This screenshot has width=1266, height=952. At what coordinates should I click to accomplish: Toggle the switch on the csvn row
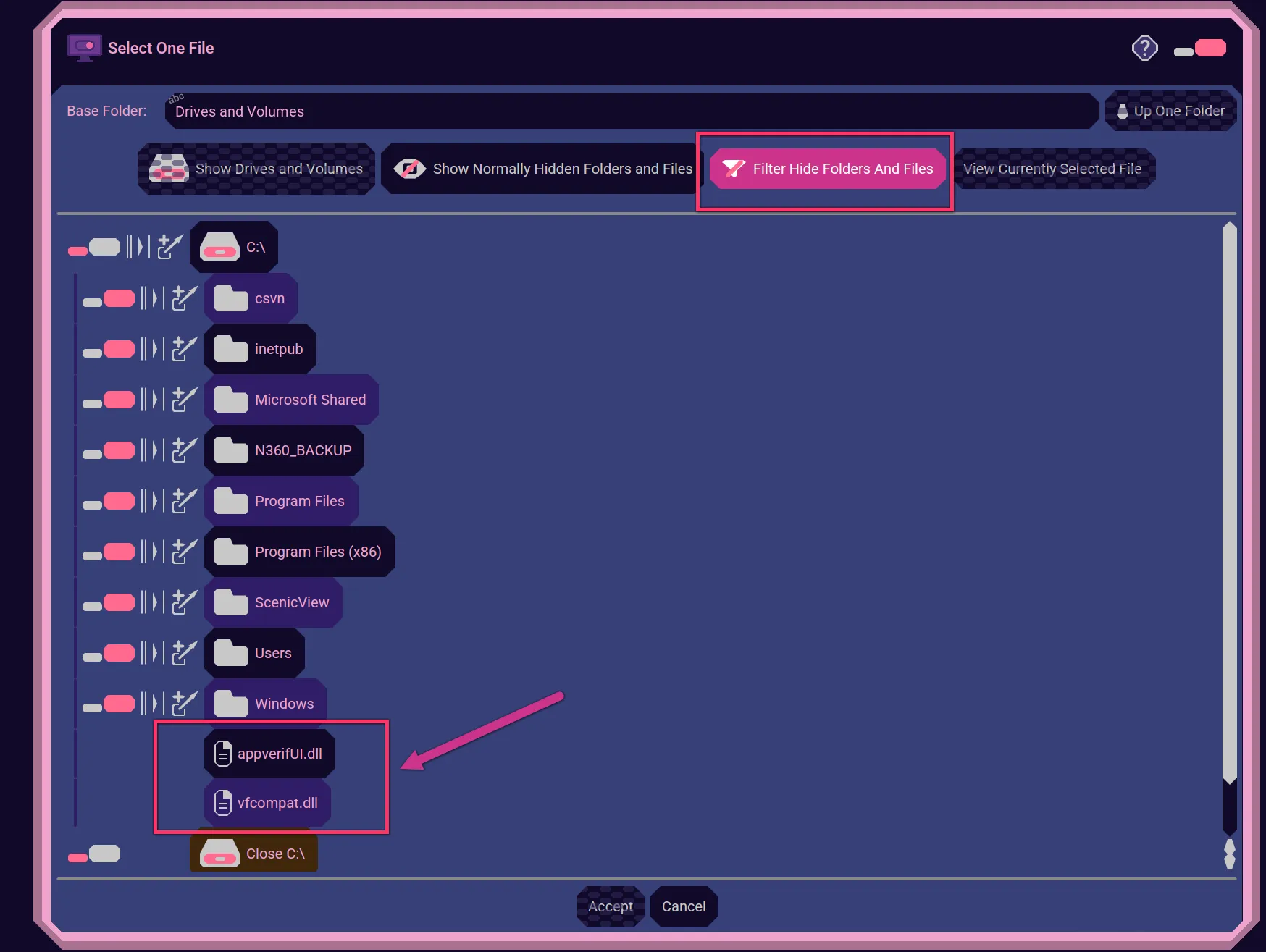[109, 298]
